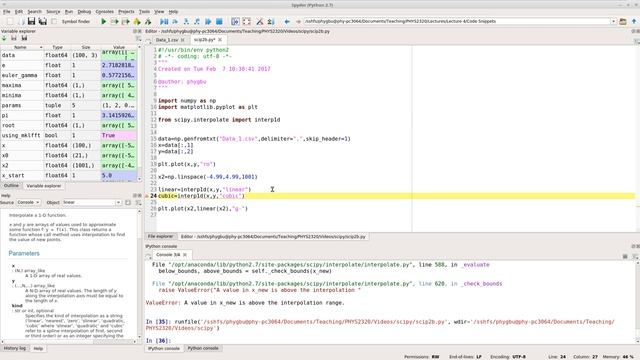Click the Save data as icon in Variable explorer
The height and width of the screenshot is (360, 640).
tap(24, 38)
